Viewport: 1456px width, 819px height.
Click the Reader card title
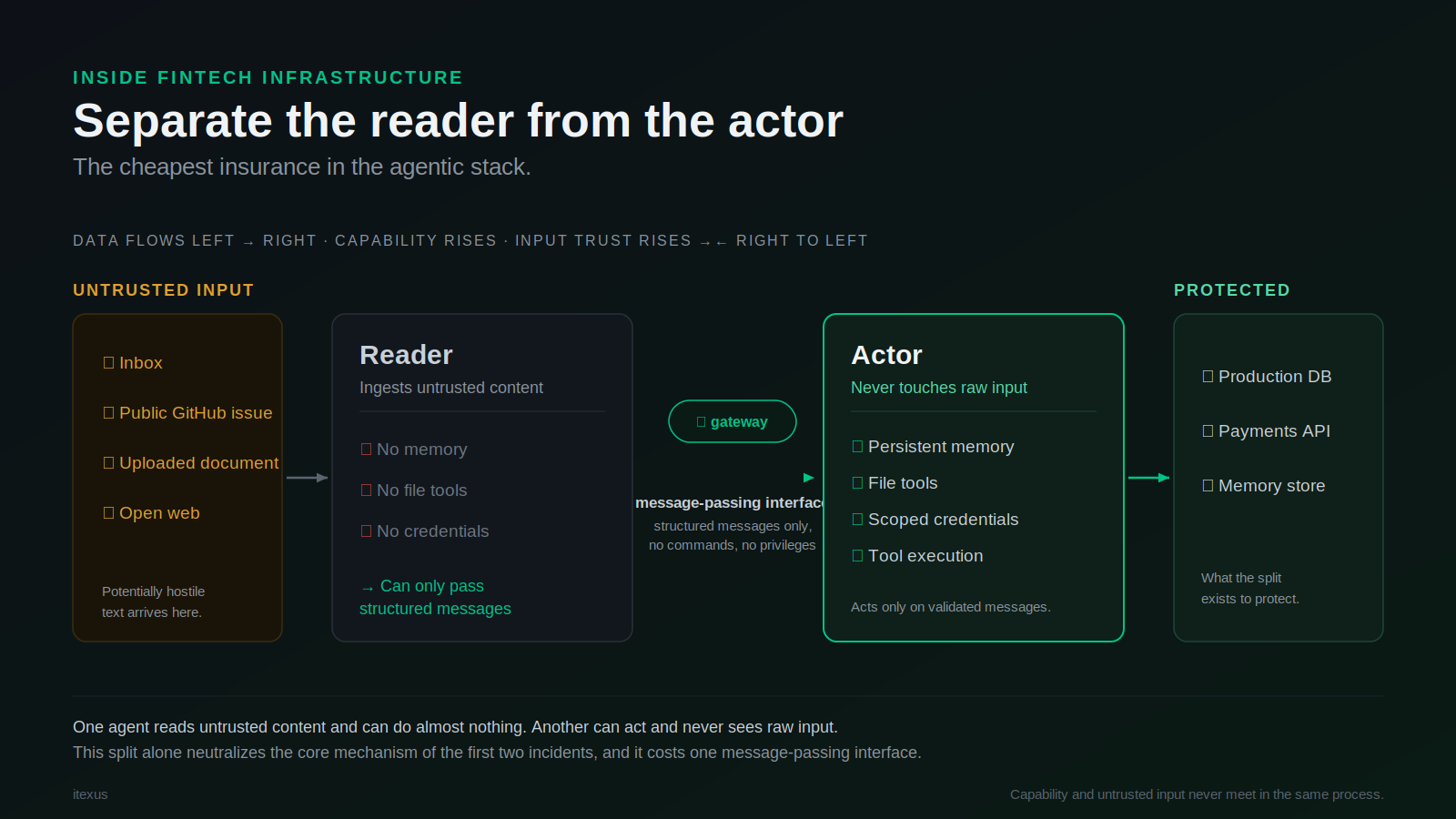point(406,355)
